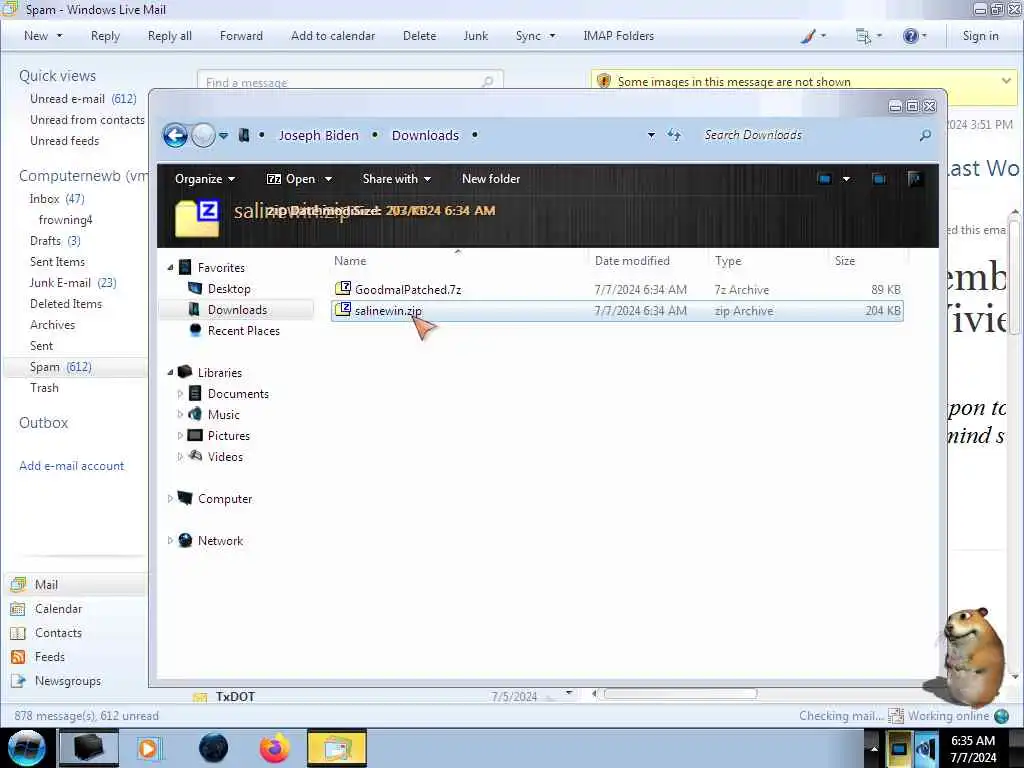Viewport: 1024px width, 768px height.
Task: Click IMAP Folders in Live Mail
Action: click(618, 36)
